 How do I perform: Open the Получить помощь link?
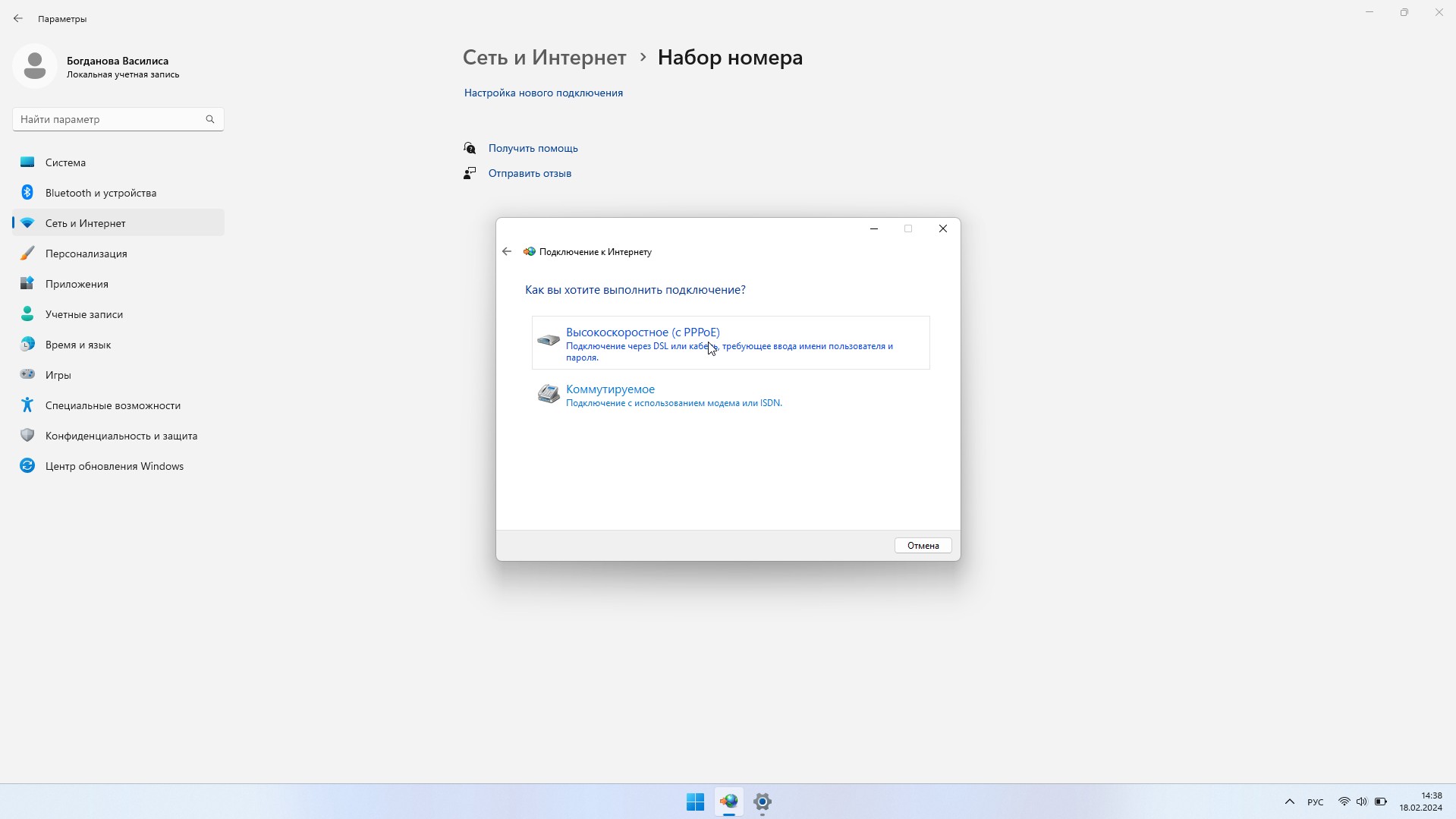click(x=533, y=148)
